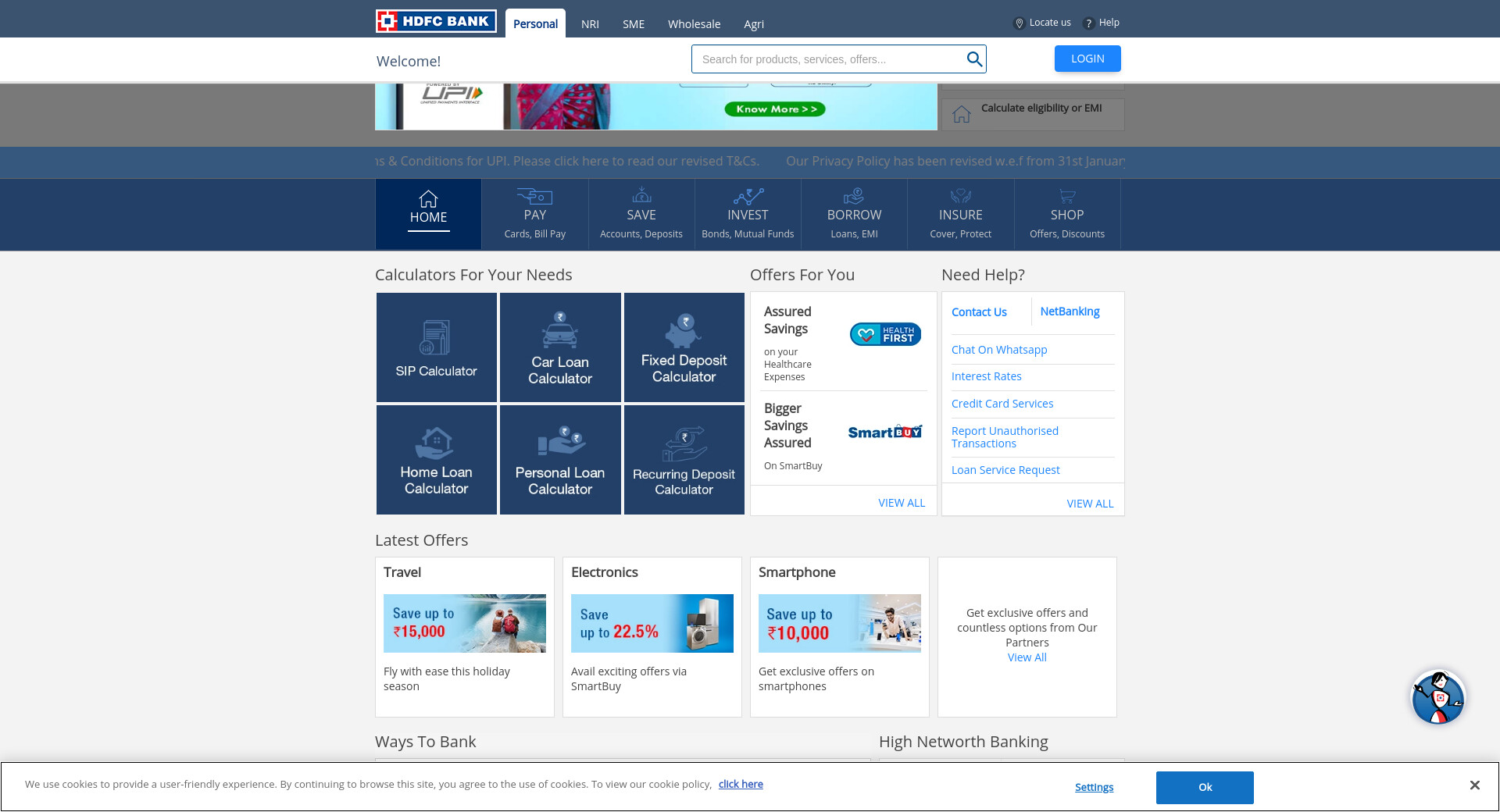Open the Interest Rates link
Image resolution: width=1500 pixels, height=812 pixels.
(986, 376)
